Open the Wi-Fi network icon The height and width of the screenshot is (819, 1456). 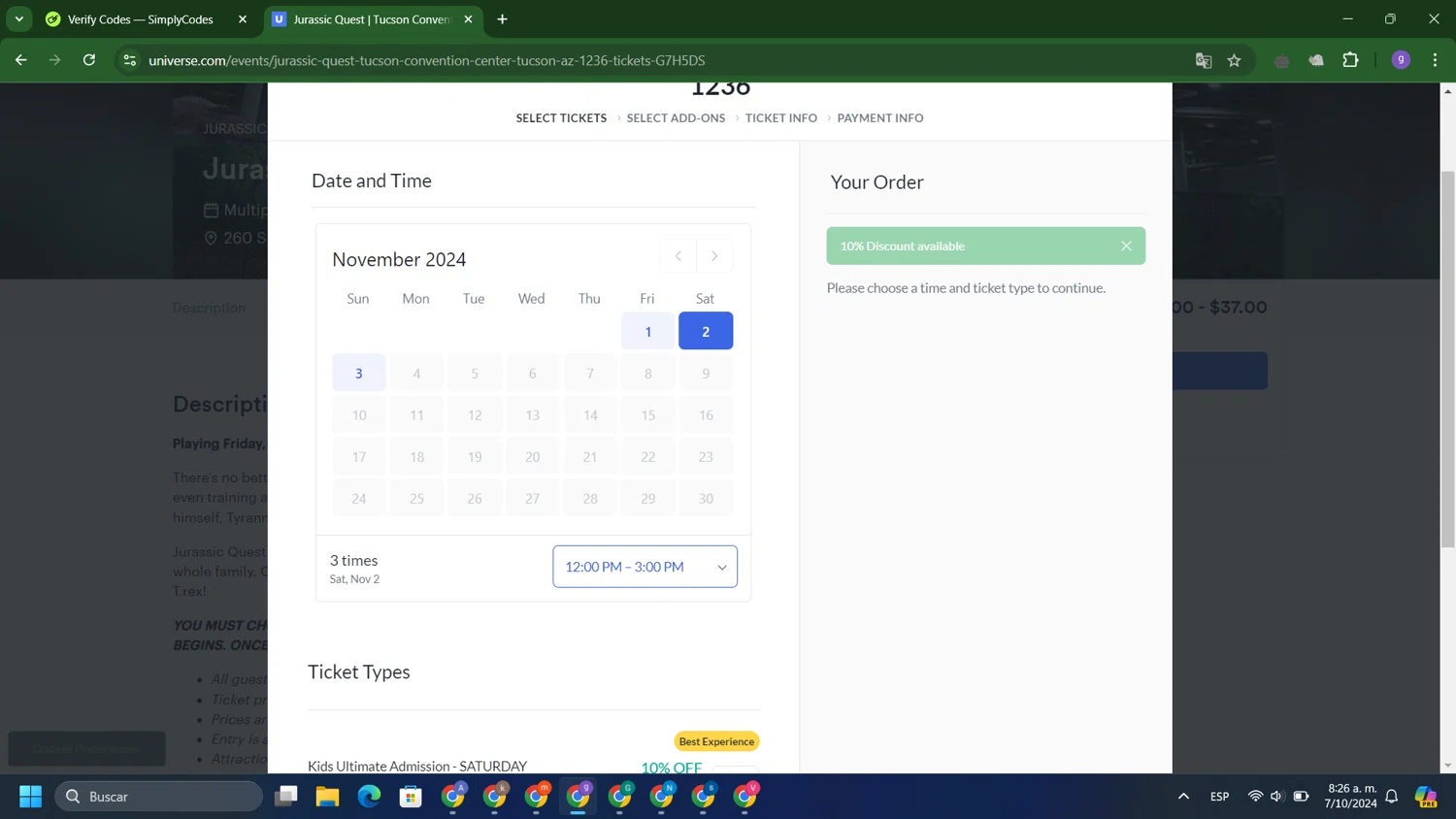(x=1255, y=797)
